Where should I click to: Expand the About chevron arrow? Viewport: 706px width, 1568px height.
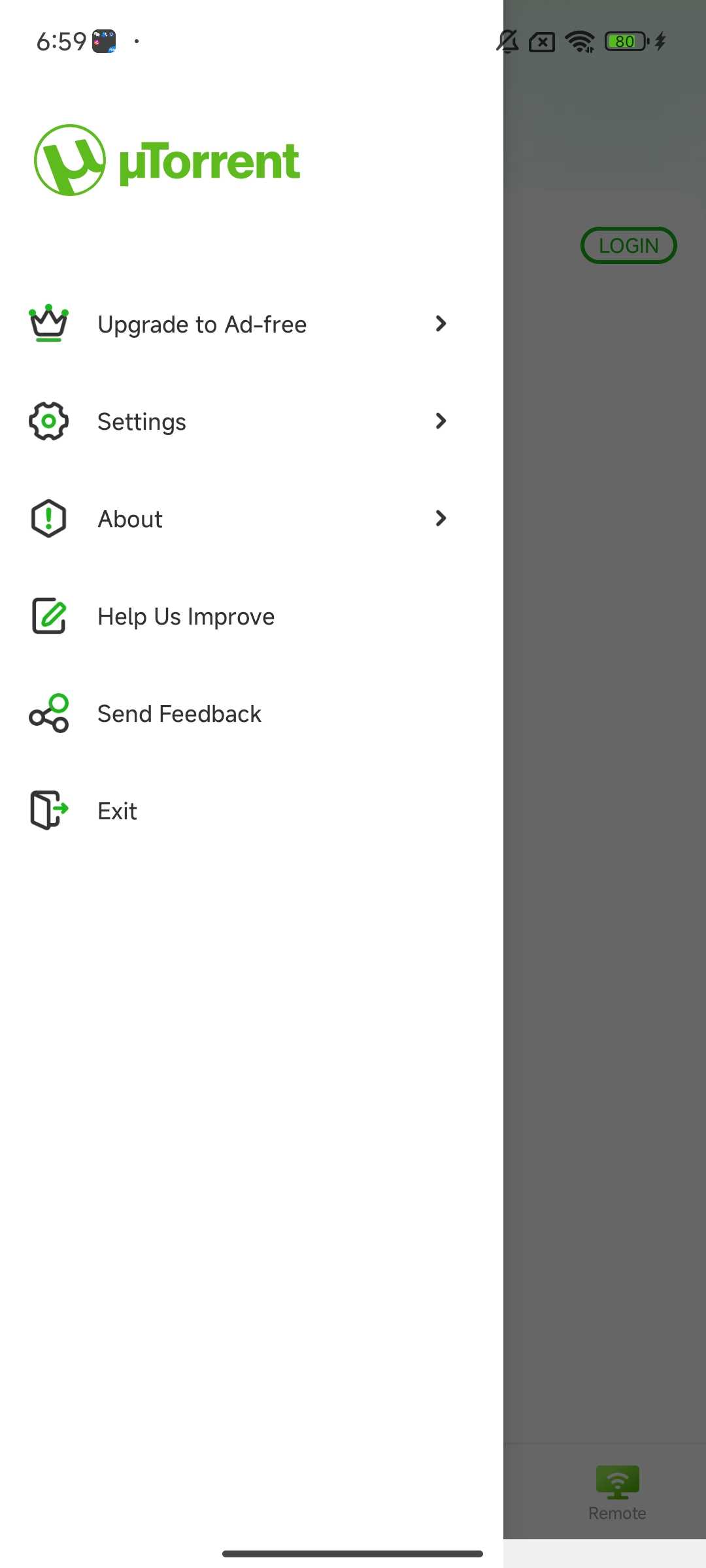point(441,519)
